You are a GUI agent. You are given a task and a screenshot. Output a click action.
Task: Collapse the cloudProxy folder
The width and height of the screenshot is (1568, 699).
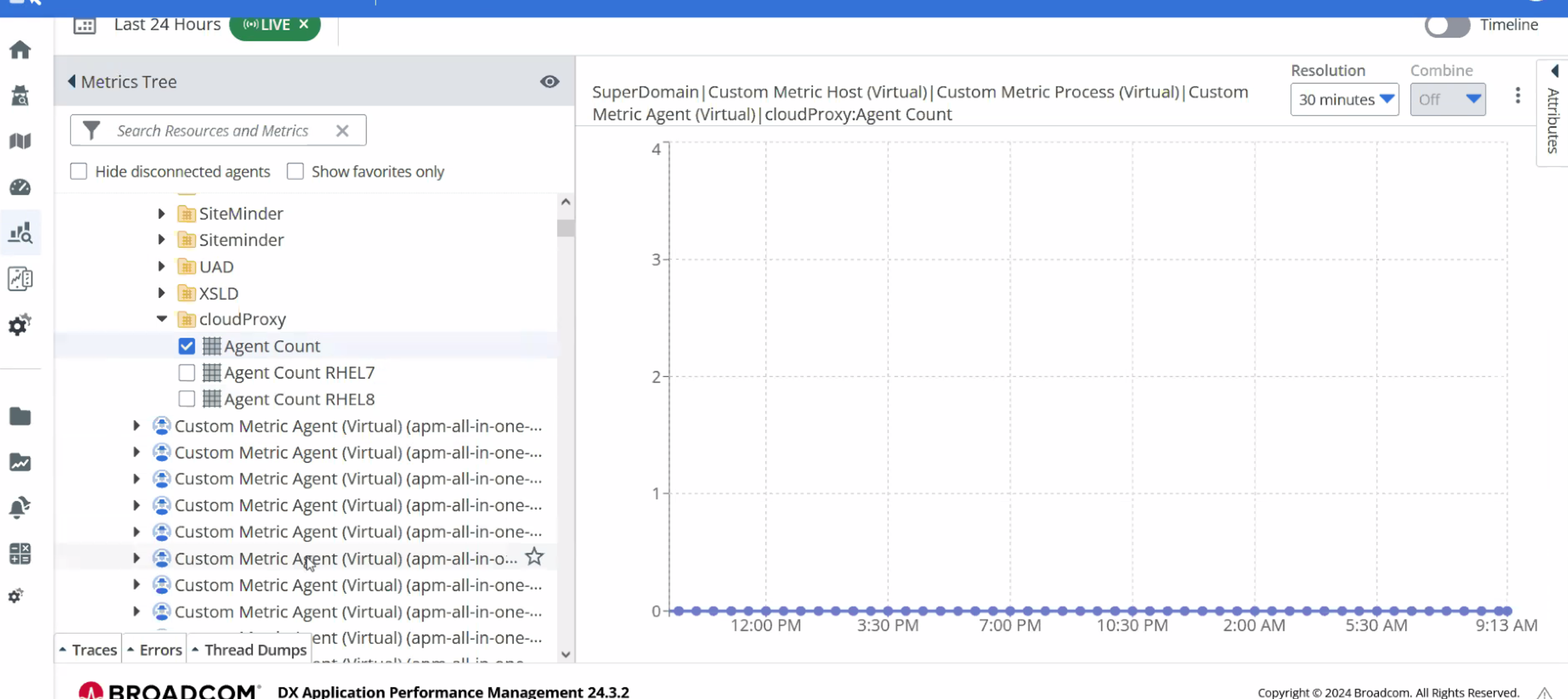pos(162,319)
